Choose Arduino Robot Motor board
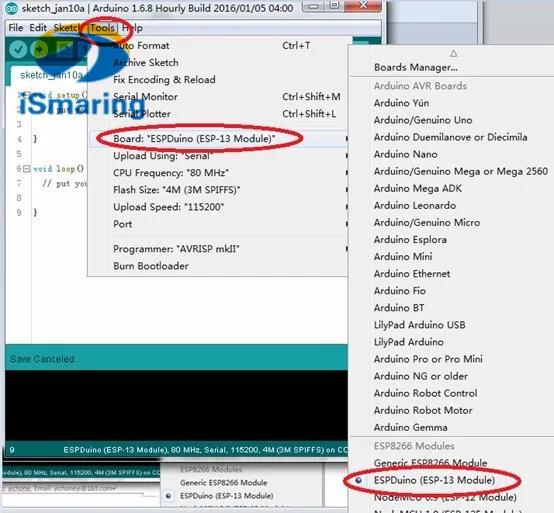 (423, 410)
